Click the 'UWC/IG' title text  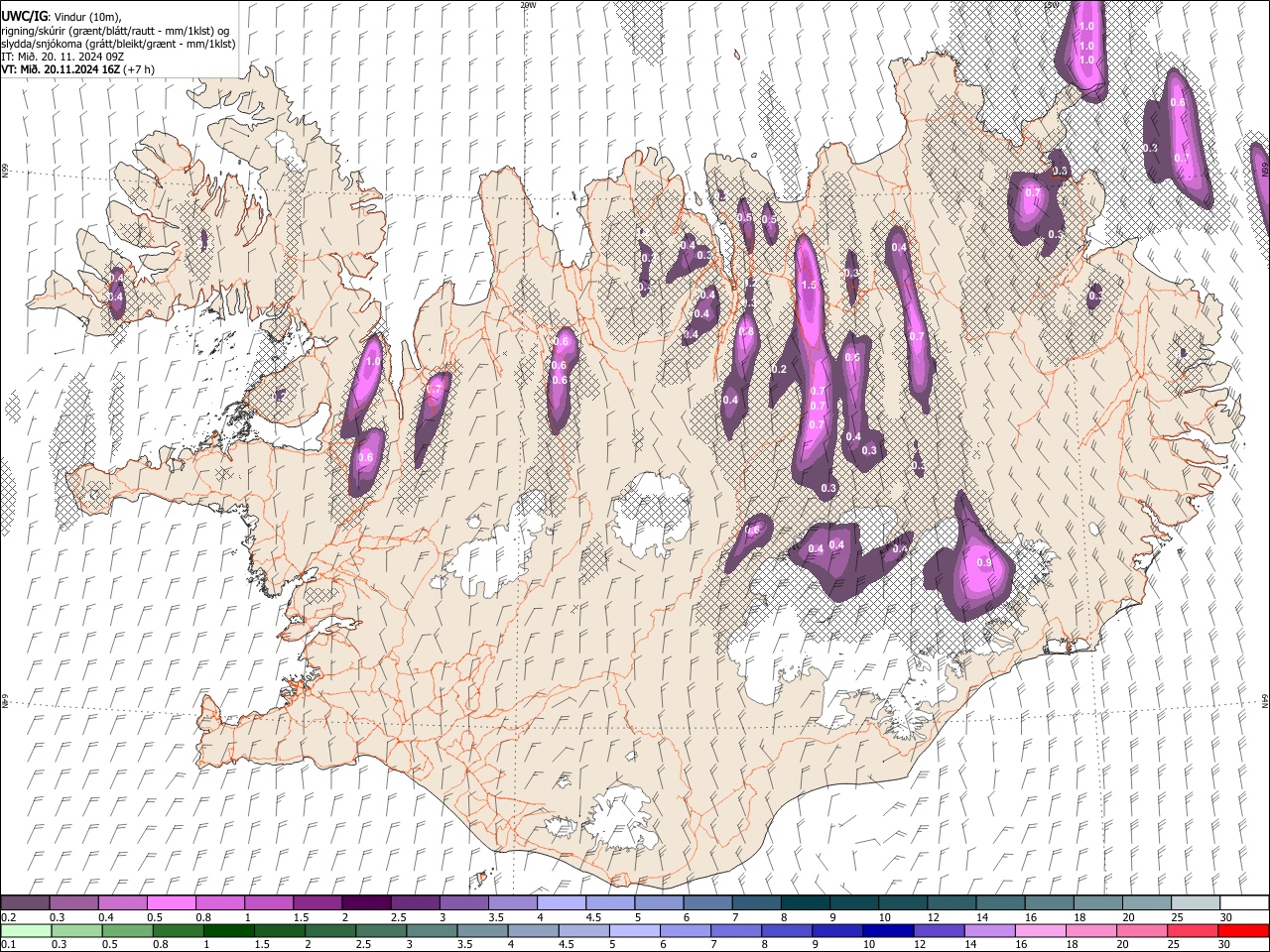pos(23,16)
